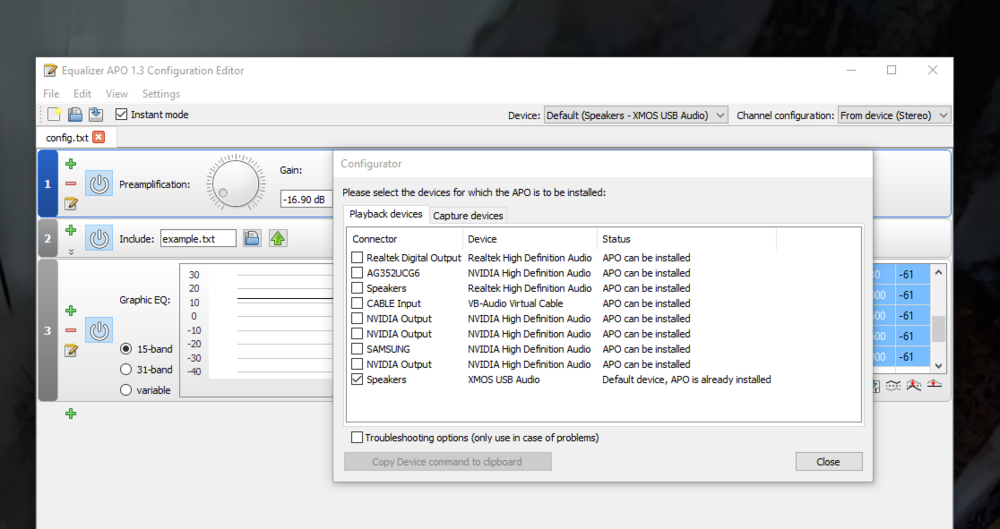Toggle power for the Graphic EQ filter
Screen dimensions: 1000x529
(99, 331)
